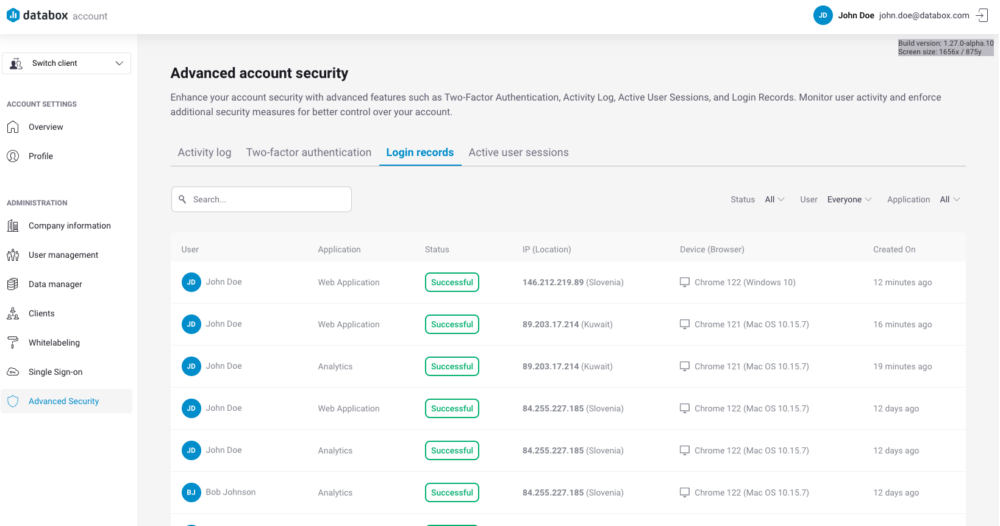This screenshot has height=526, width=1000.
Task: Click Analytics cell in Bob Johnson's row
Action: [x=335, y=492]
